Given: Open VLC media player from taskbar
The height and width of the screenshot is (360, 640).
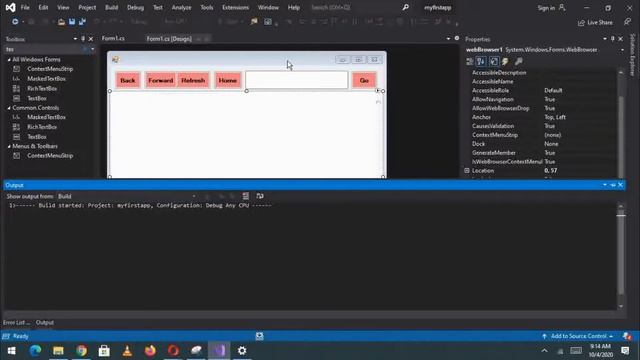Looking at the screenshot, I should pos(127,350).
